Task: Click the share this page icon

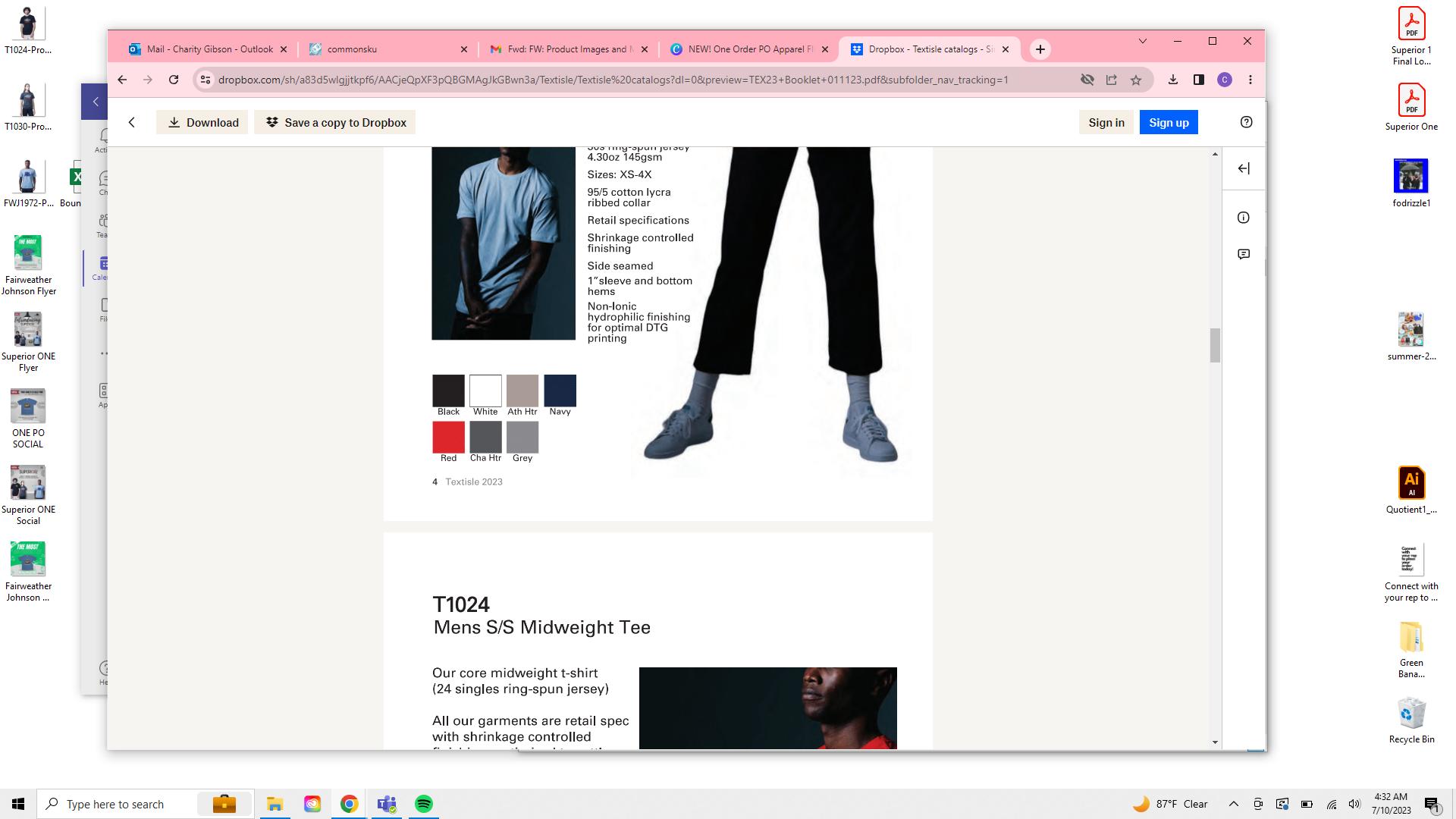Action: tap(1112, 80)
